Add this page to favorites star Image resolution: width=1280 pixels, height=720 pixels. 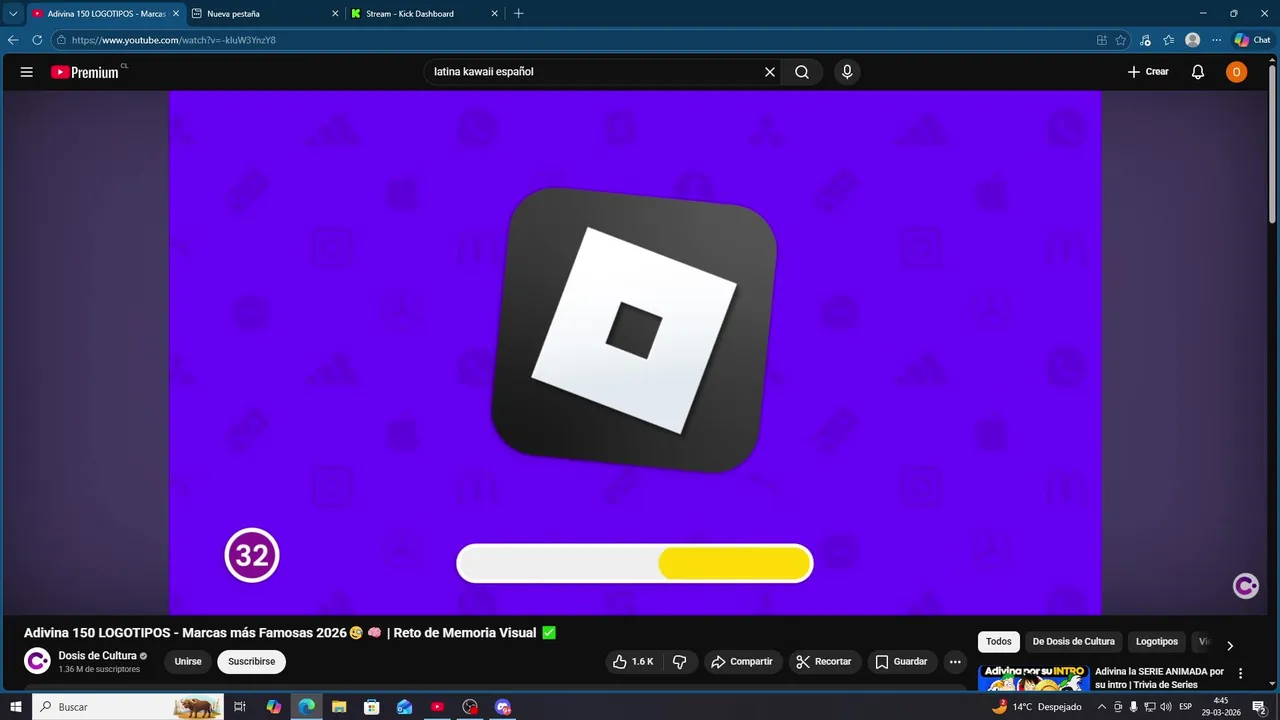point(1121,40)
